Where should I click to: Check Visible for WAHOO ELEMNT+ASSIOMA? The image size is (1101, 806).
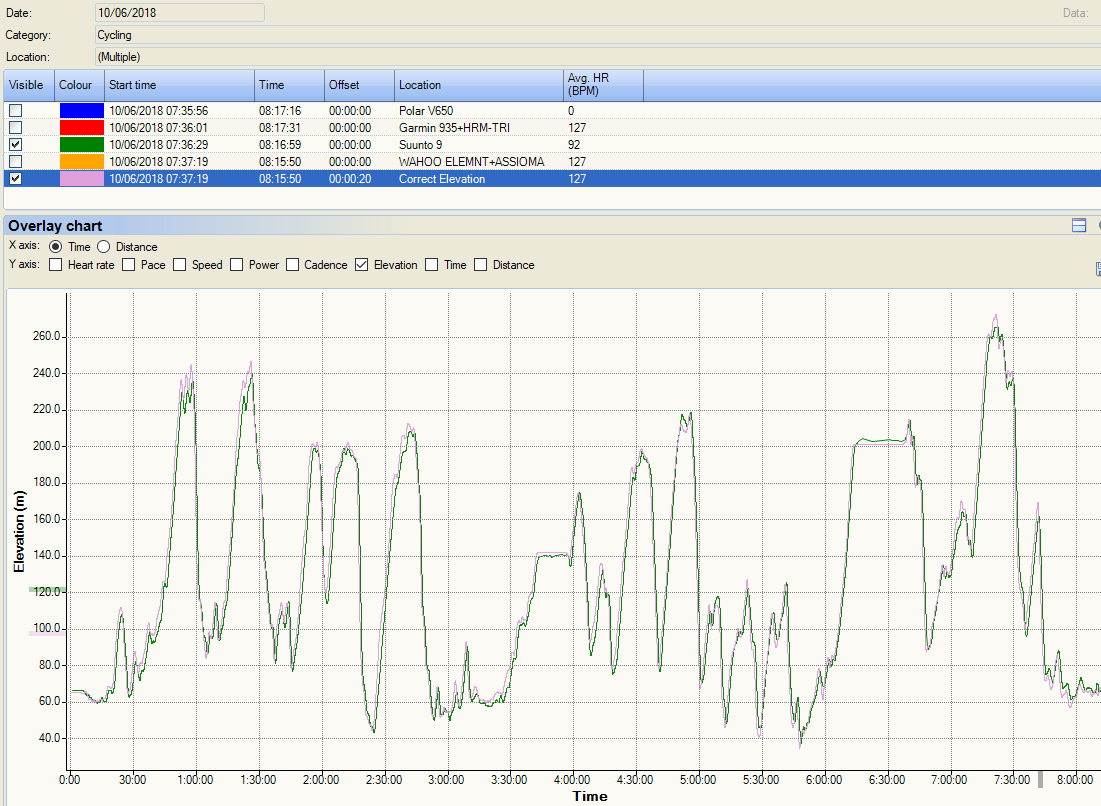pyautogui.click(x=15, y=161)
